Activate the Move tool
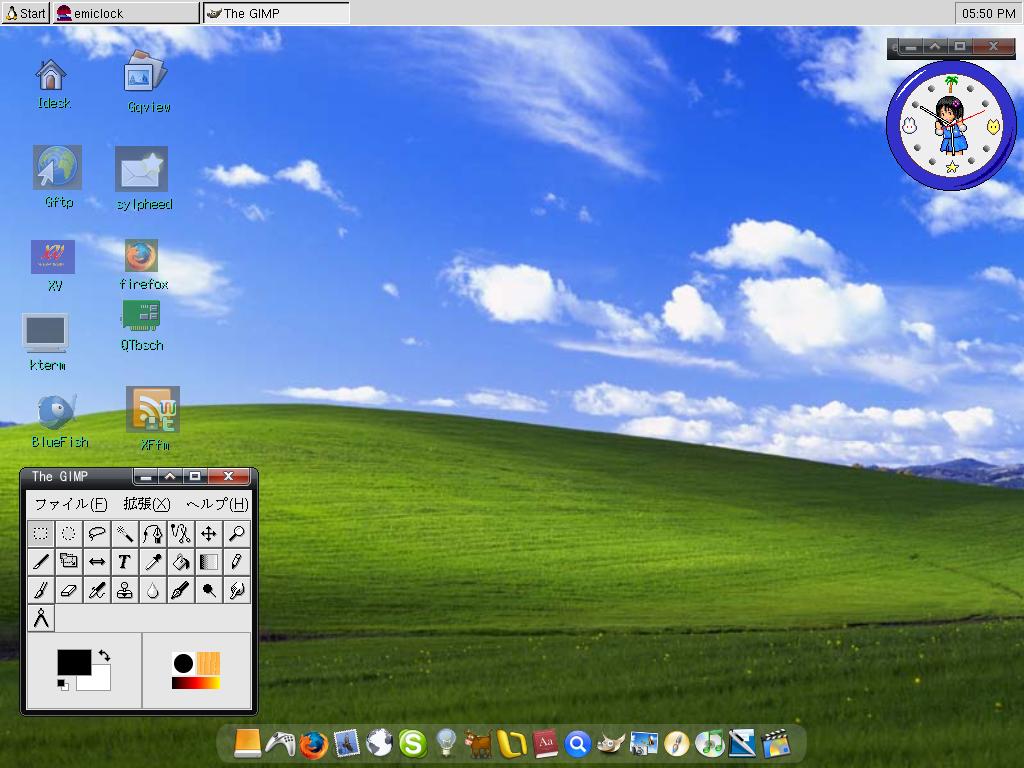The image size is (1024, 768). point(209,533)
